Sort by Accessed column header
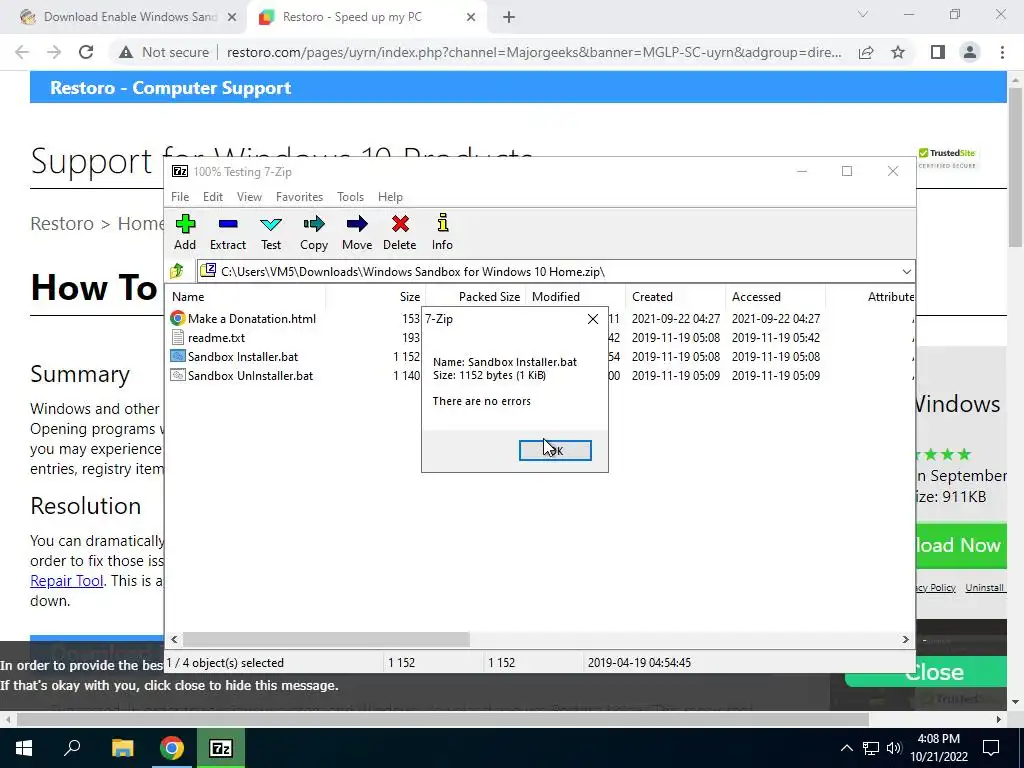This screenshot has width=1024, height=768. (775, 296)
